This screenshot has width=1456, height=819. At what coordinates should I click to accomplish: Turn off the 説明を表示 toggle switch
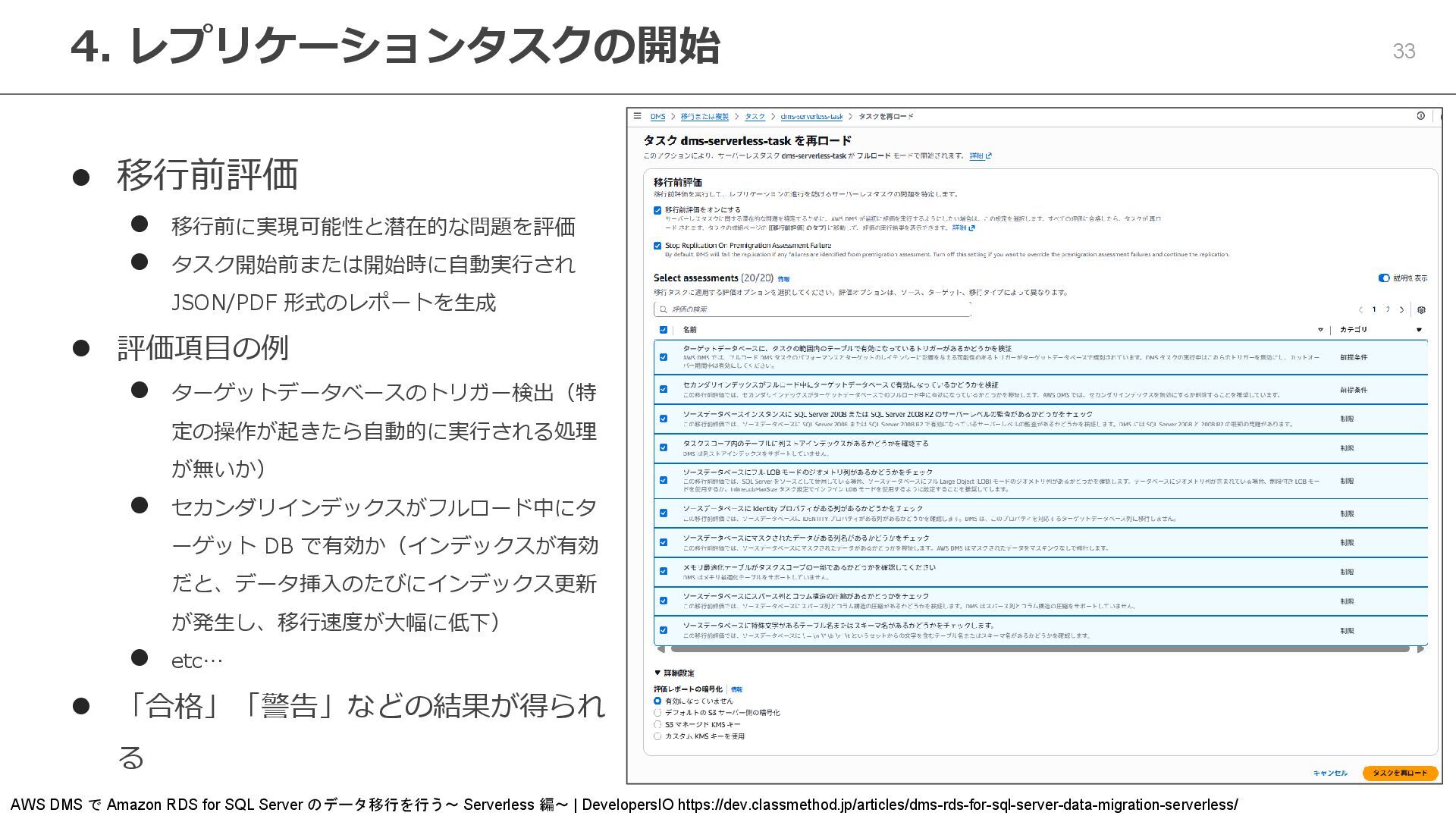pos(1384,278)
